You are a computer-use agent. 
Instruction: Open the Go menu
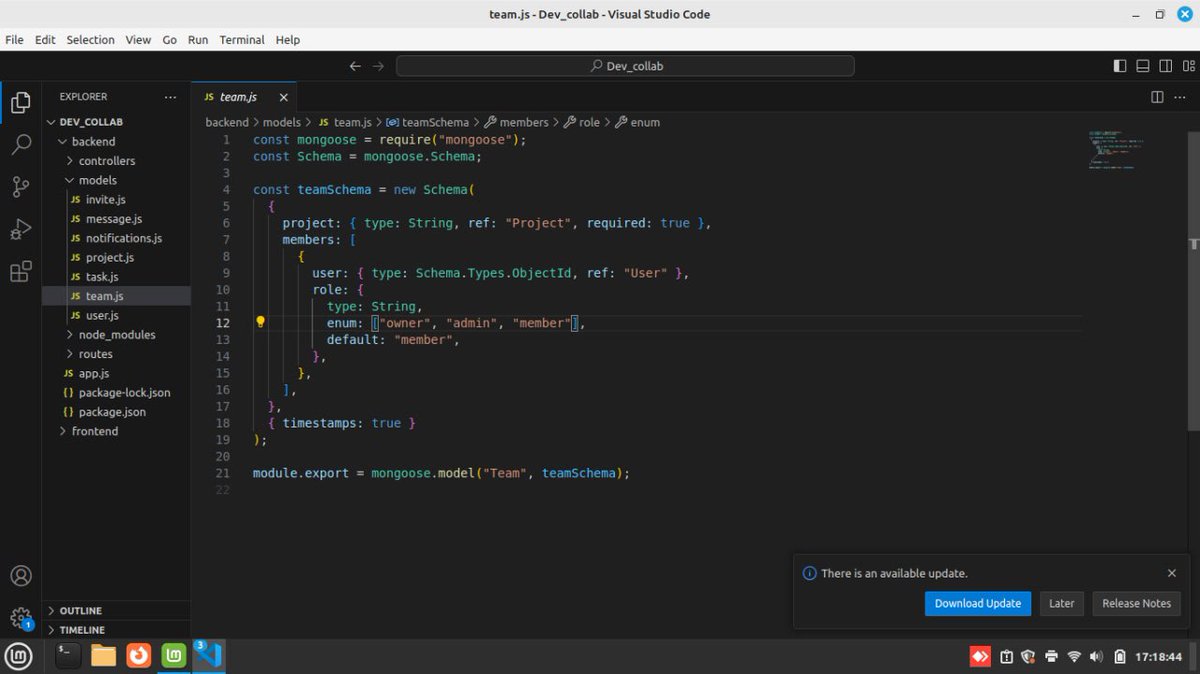[x=170, y=40]
